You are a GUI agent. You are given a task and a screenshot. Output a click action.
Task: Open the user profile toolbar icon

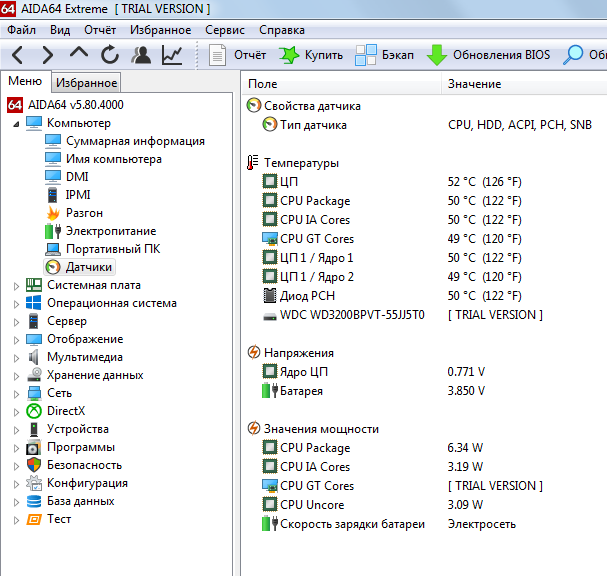pyautogui.click(x=141, y=55)
